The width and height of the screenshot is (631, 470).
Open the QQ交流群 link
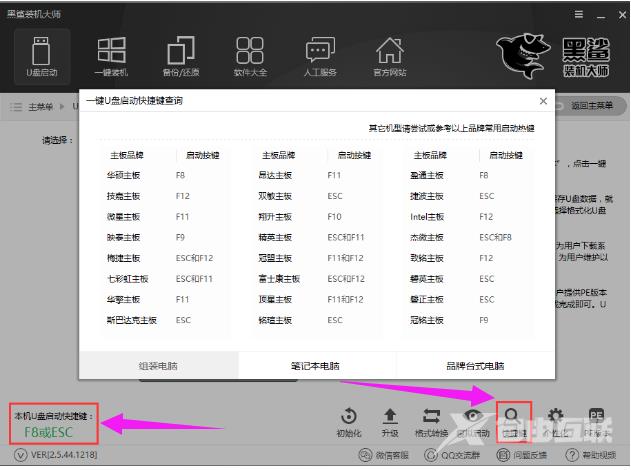pyautogui.click(x=452, y=455)
